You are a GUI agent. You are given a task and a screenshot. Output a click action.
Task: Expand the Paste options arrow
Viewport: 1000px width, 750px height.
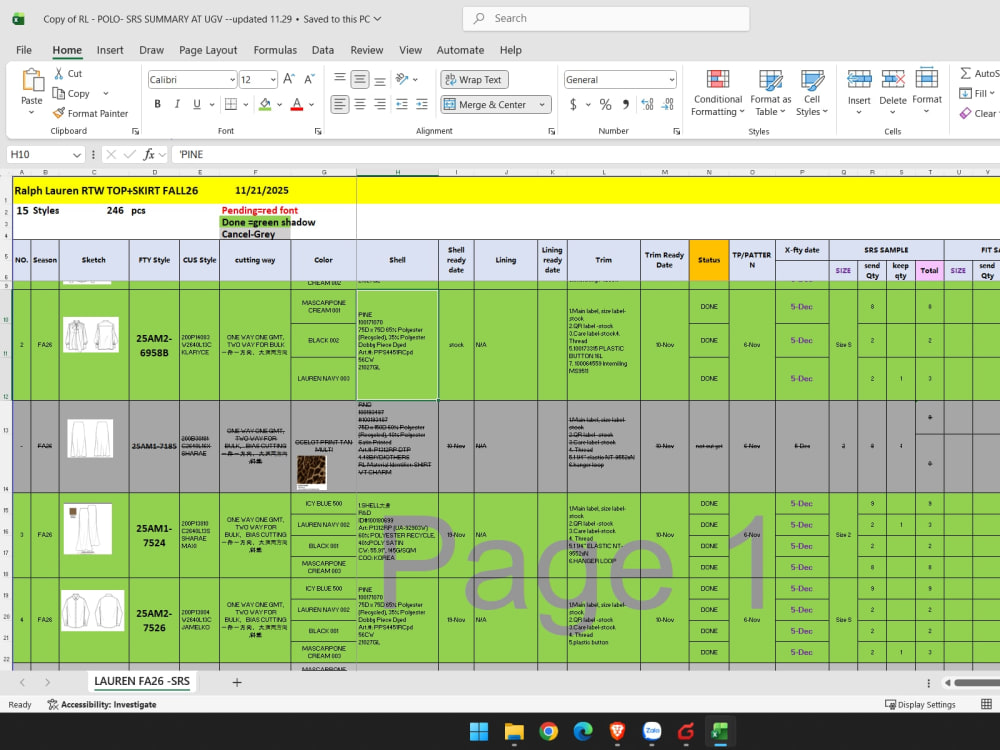31,112
